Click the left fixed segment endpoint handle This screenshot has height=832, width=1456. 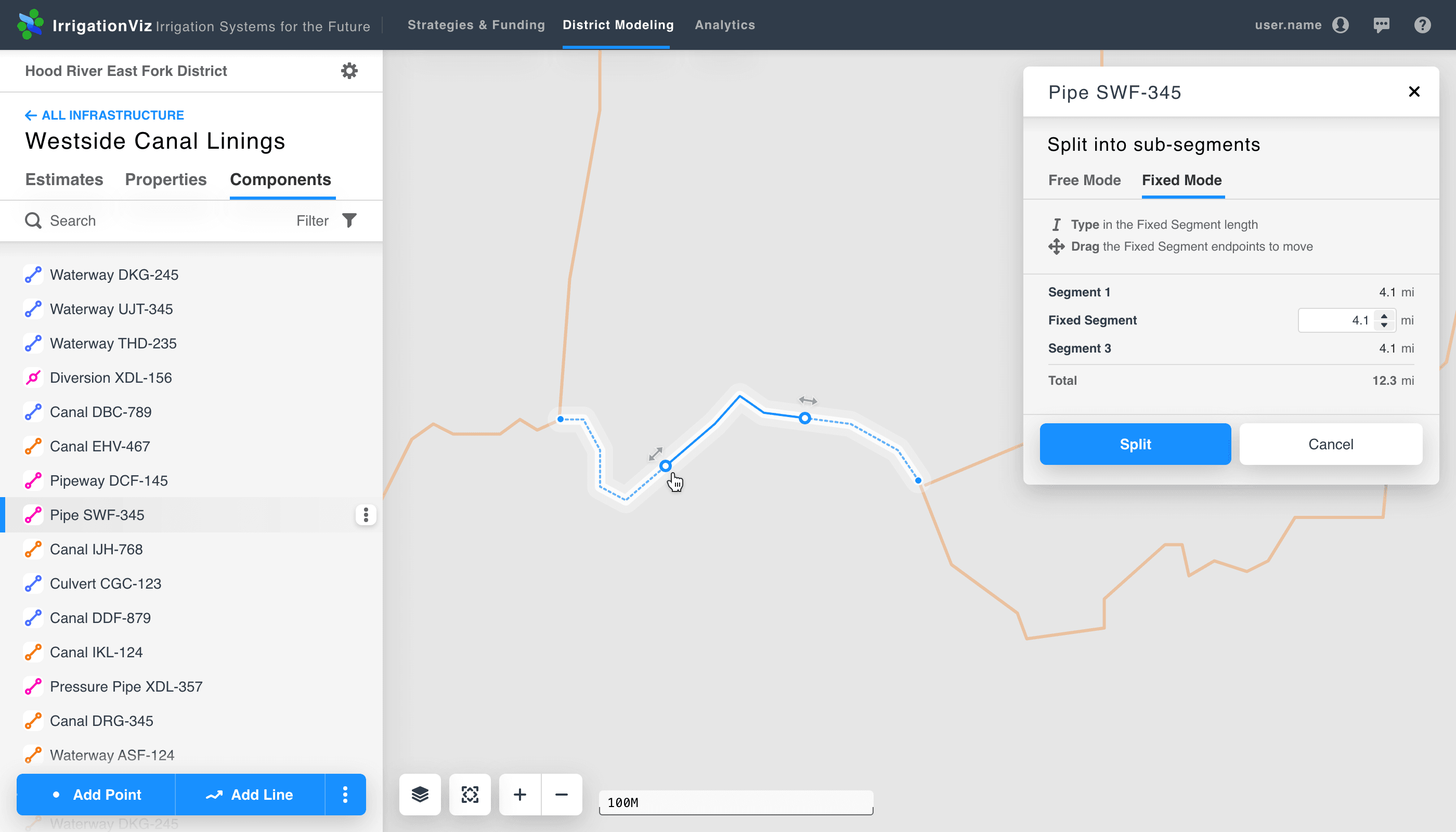[x=665, y=466]
